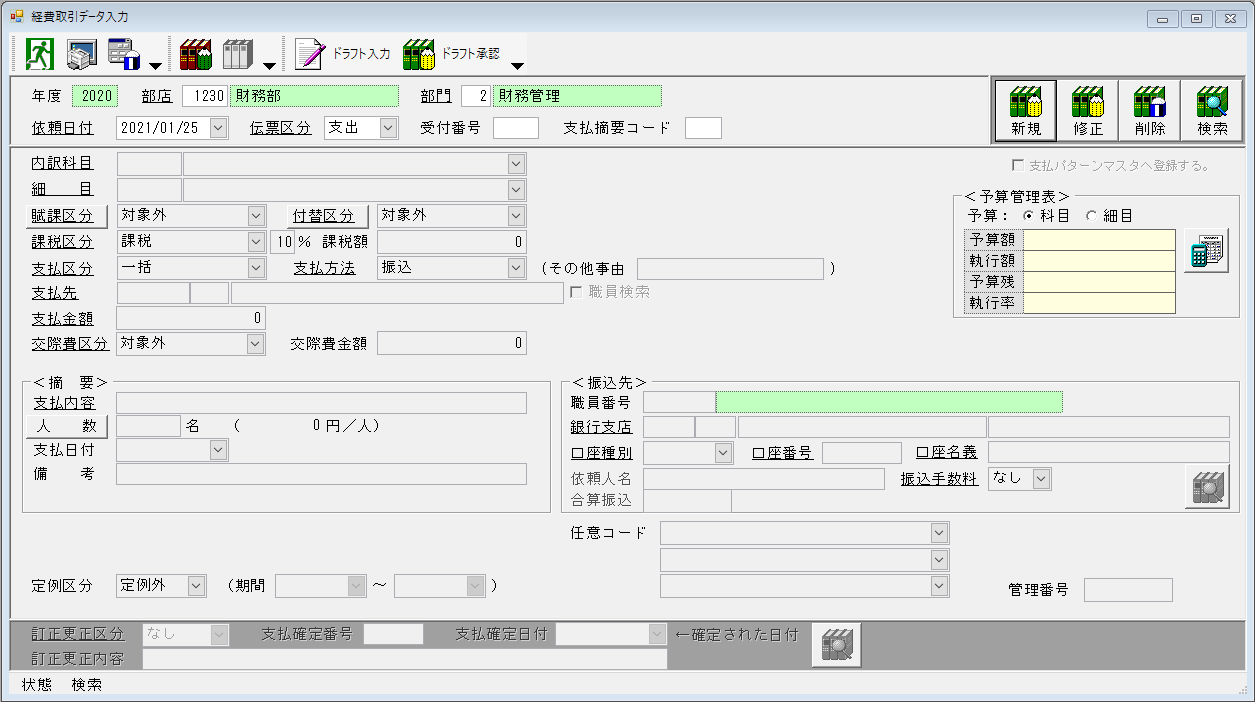Open ドラフト承認 draft approval
This screenshot has height=702, width=1255.
click(x=452, y=53)
